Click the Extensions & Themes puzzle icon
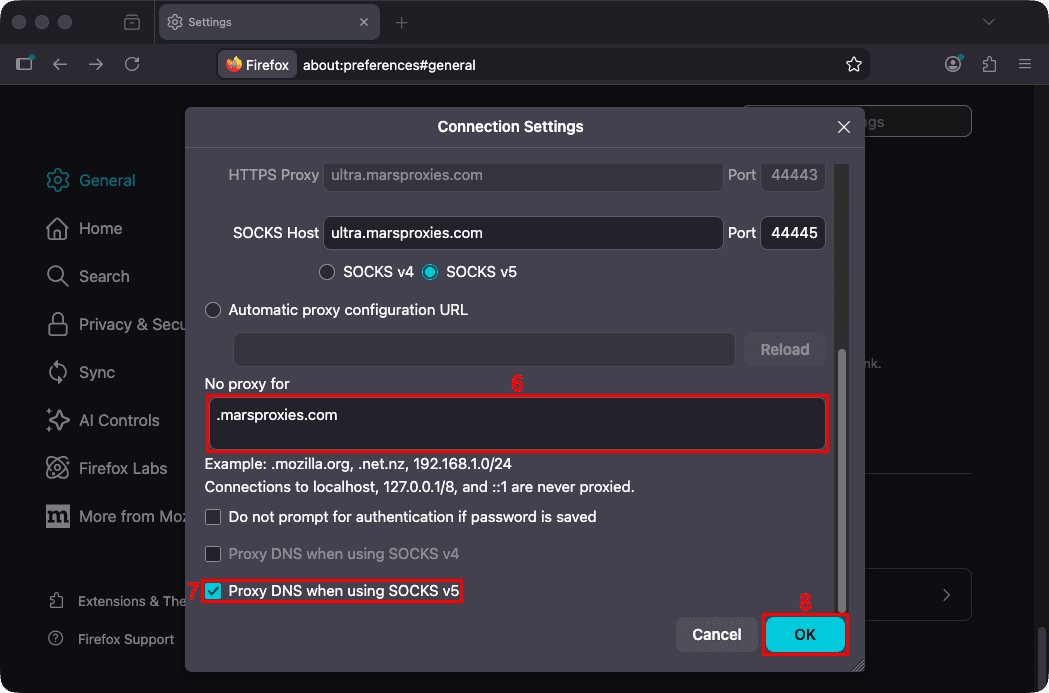Viewport: 1049px width, 693px height. pos(56,601)
